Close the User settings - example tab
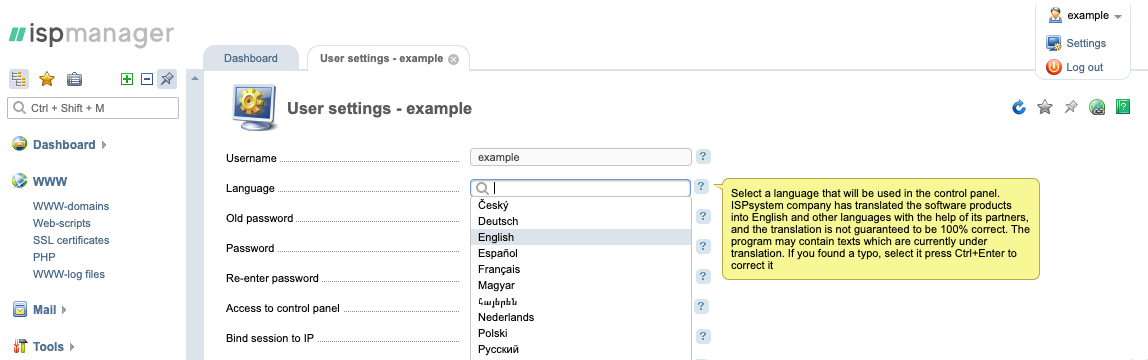Viewport: 1148px width, 360px height. [453, 59]
